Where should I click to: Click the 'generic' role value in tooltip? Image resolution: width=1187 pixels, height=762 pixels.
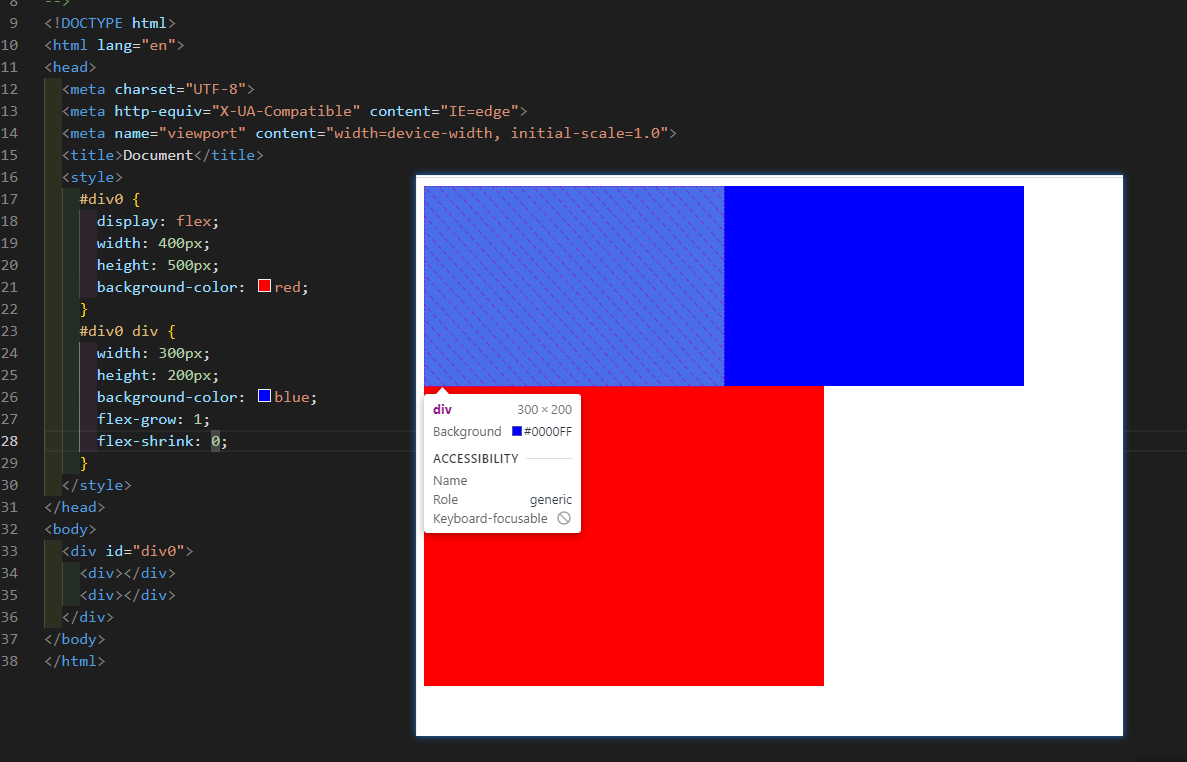point(551,499)
